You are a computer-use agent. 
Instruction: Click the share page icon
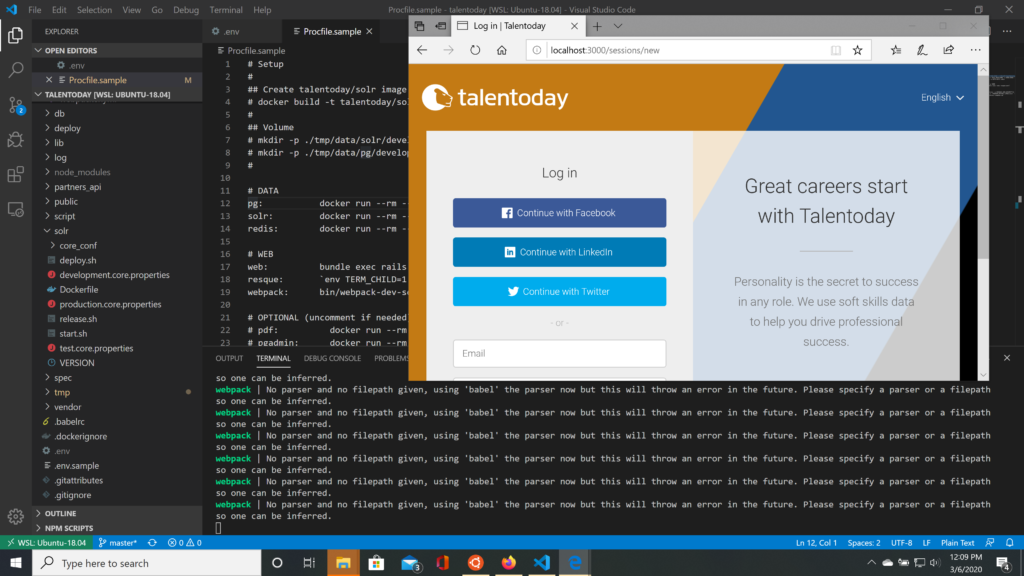[x=948, y=50]
